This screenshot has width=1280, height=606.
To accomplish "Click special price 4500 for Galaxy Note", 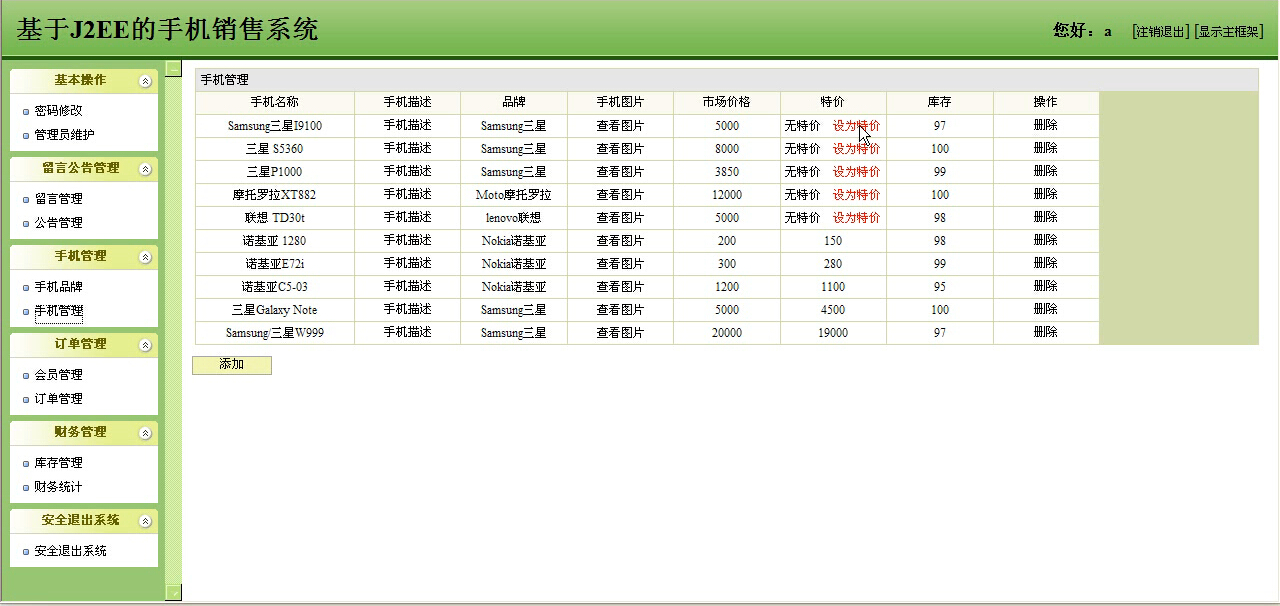I will coord(833,310).
